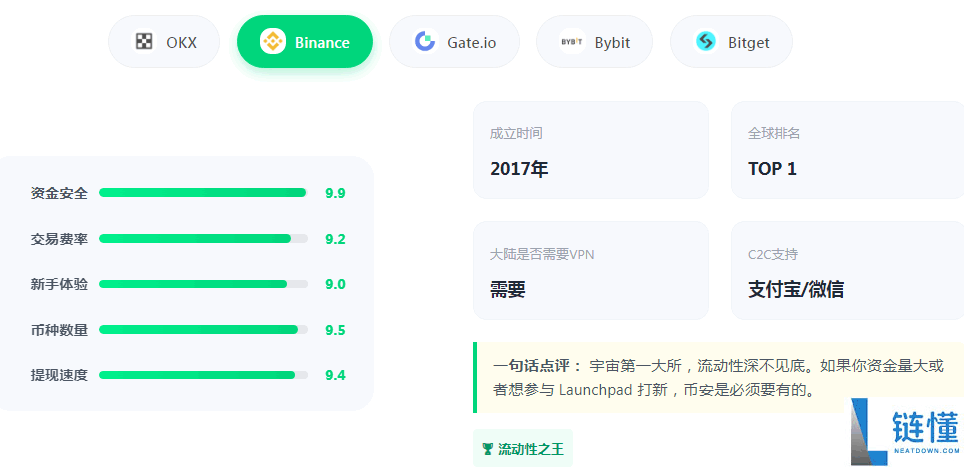Screen dimensions: 964x467
Task: Click the 9.0 score value
Action: coord(335,285)
